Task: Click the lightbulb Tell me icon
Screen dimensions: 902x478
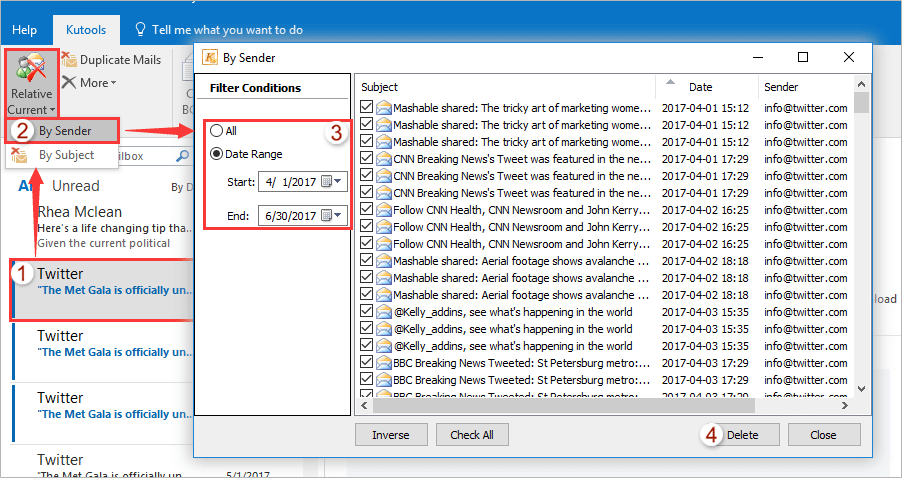Action: 140,30
